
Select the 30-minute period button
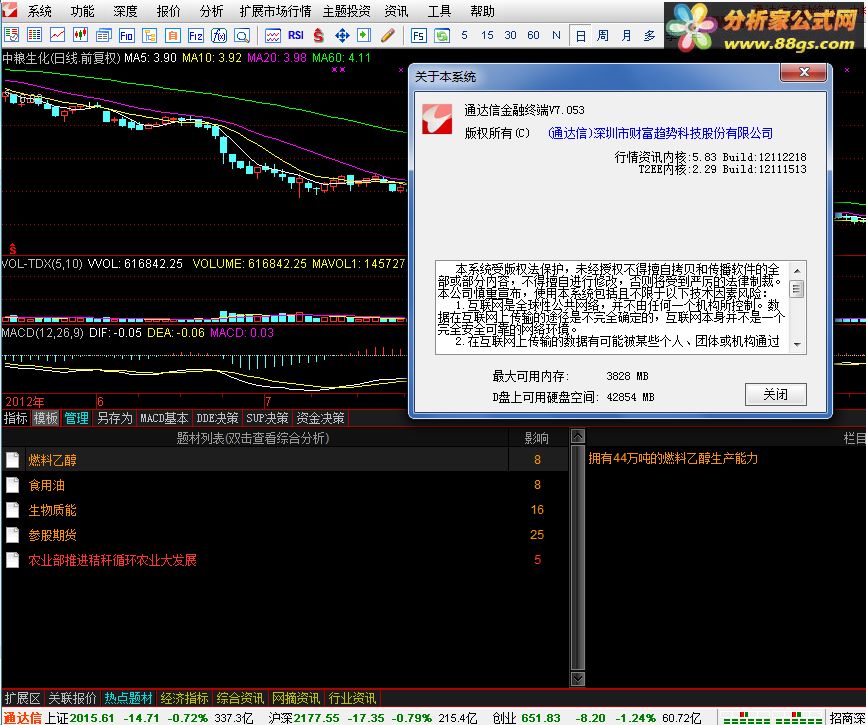click(510, 35)
